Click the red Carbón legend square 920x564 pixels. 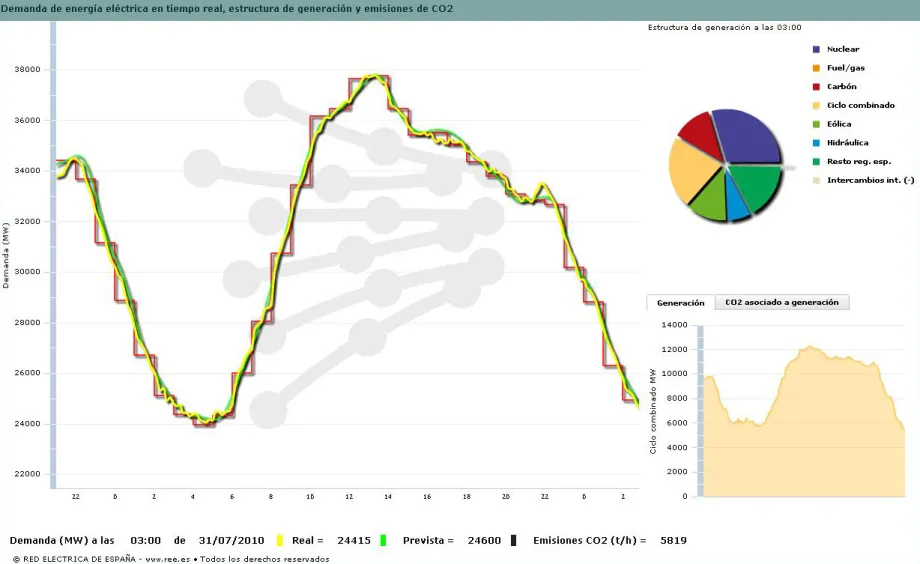click(x=816, y=87)
